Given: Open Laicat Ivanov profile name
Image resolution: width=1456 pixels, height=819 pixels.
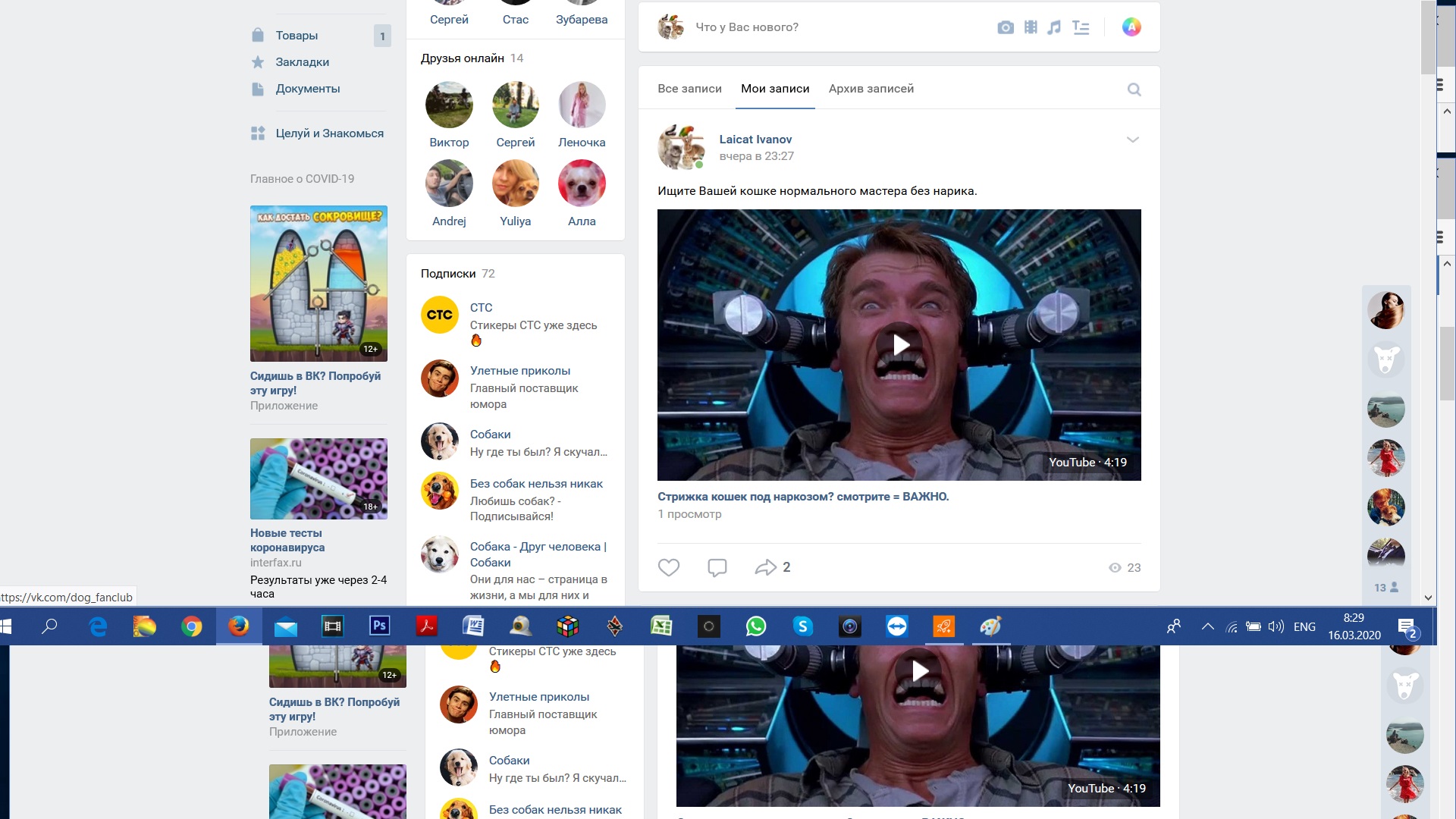Looking at the screenshot, I should [755, 140].
